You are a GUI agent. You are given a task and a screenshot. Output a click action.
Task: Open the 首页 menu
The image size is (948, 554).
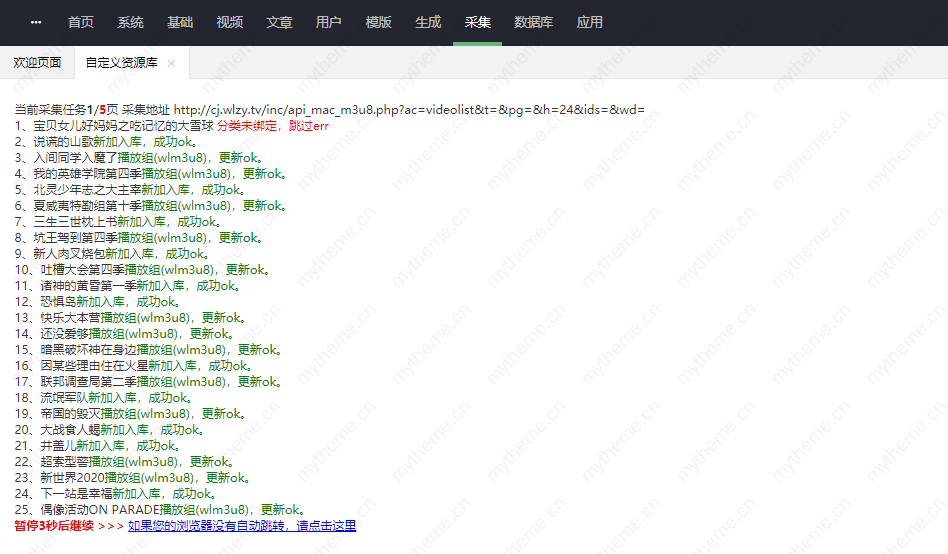pyautogui.click(x=81, y=22)
